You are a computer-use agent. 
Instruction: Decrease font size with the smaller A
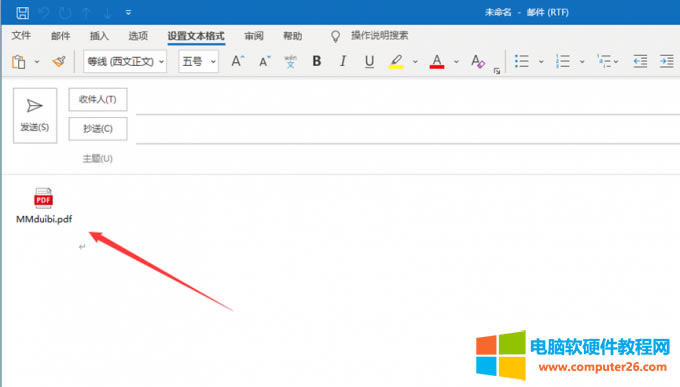(264, 62)
